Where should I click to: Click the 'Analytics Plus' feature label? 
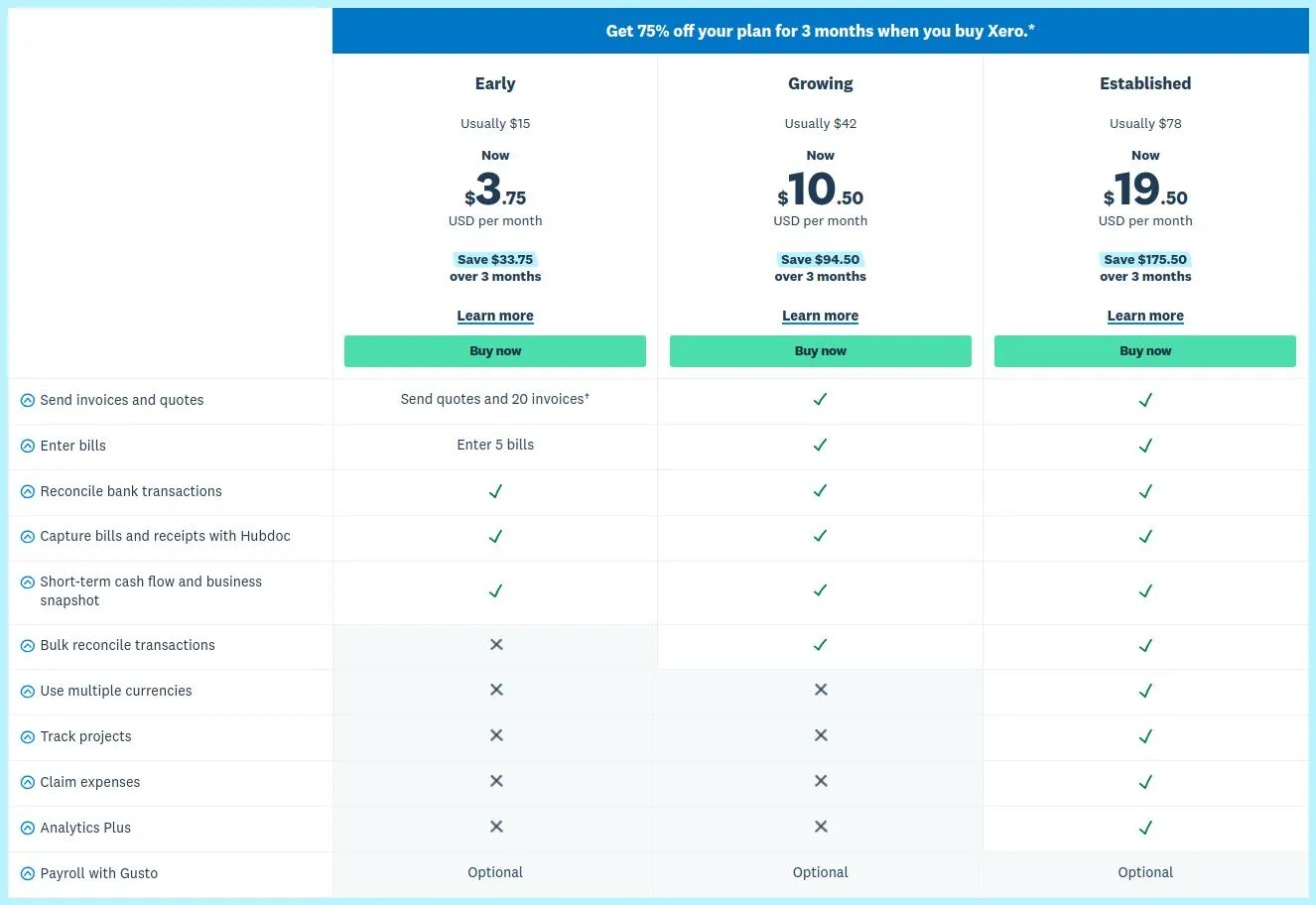point(85,828)
